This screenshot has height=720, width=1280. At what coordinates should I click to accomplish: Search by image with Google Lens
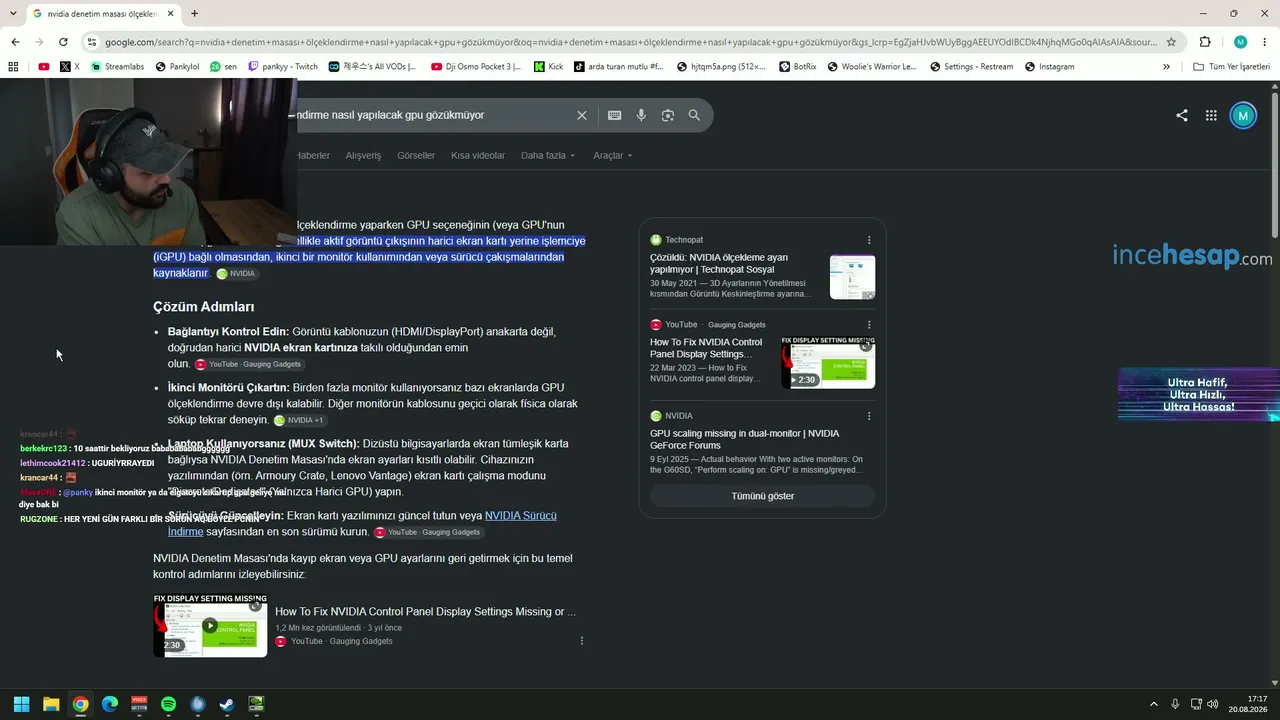[668, 115]
